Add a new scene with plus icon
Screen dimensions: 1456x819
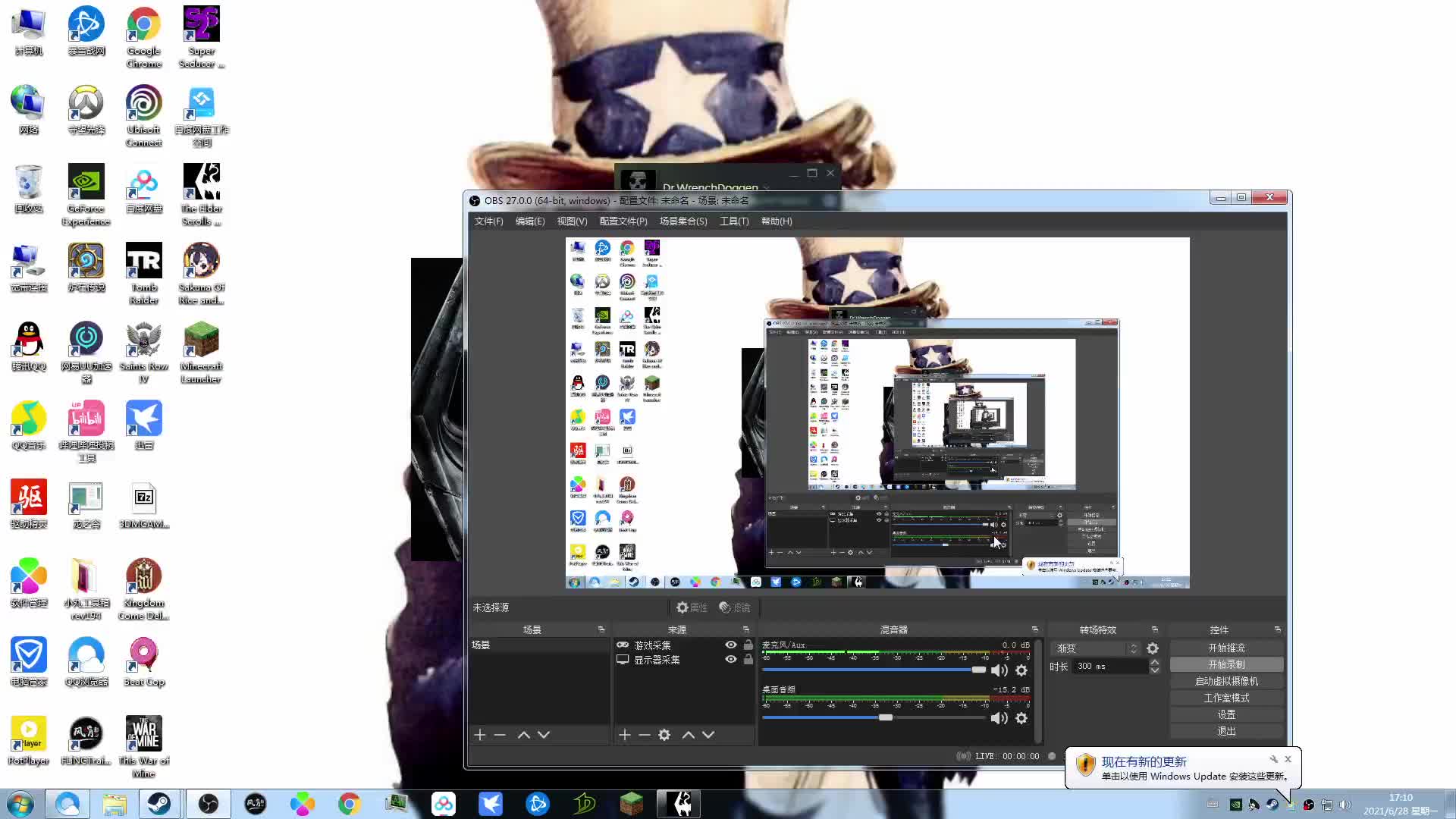479,735
